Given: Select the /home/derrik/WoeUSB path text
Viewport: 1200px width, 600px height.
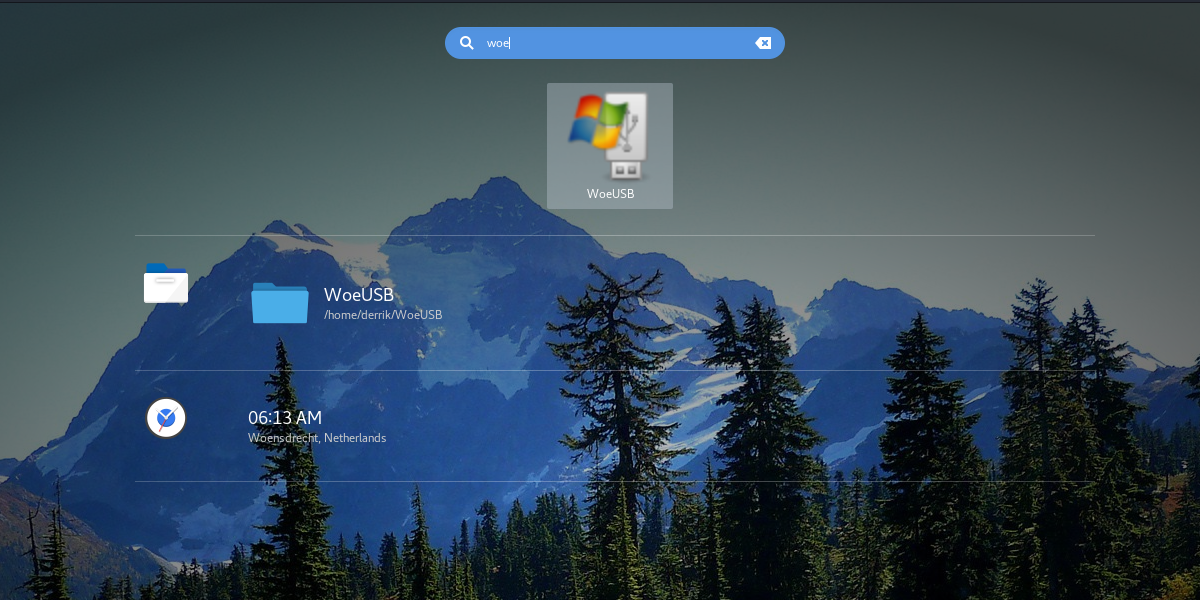Looking at the screenshot, I should tap(383, 315).
